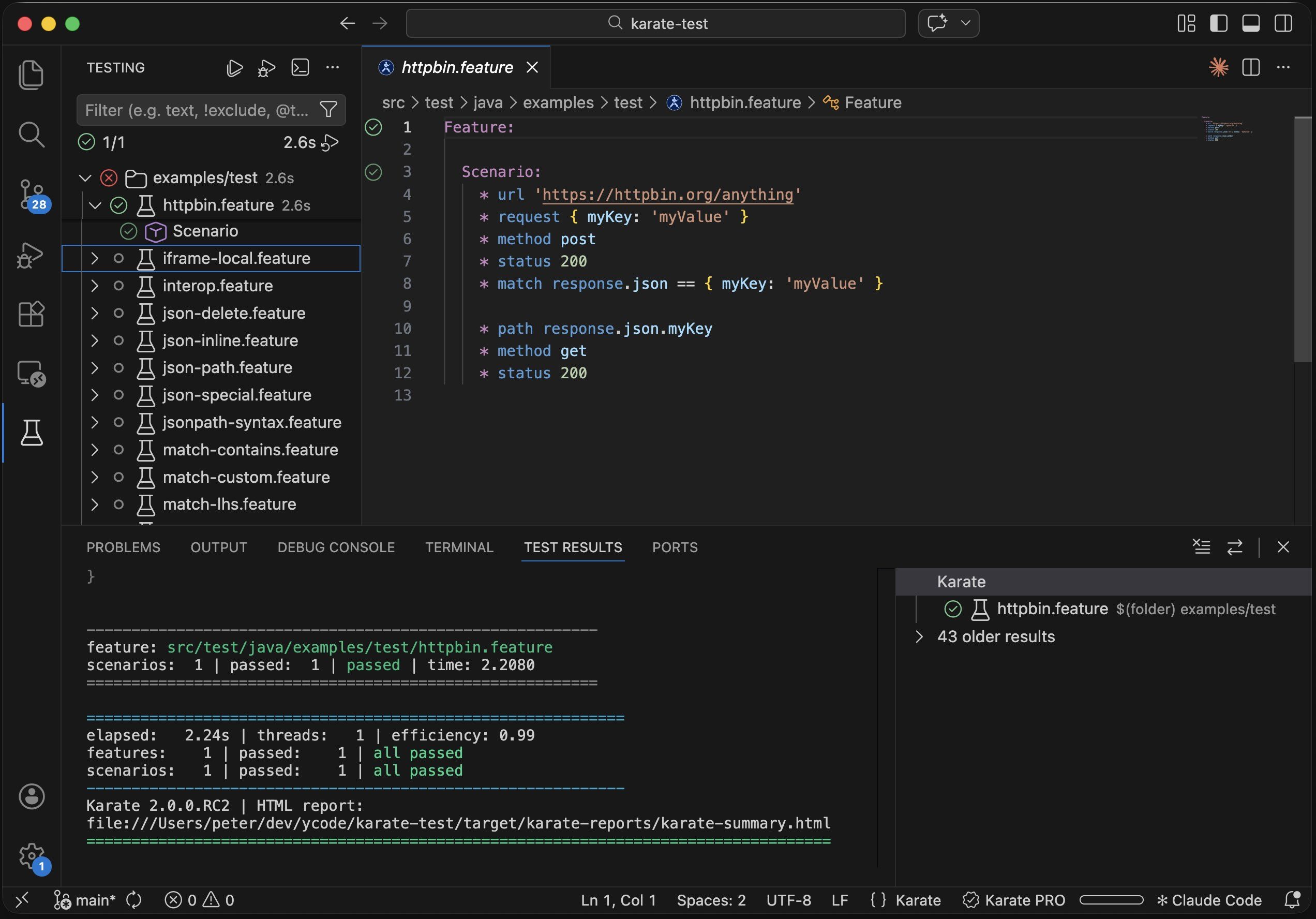Show test output terminal icon in Testing header
Viewport: 1316px width, 919px height.
[x=301, y=68]
